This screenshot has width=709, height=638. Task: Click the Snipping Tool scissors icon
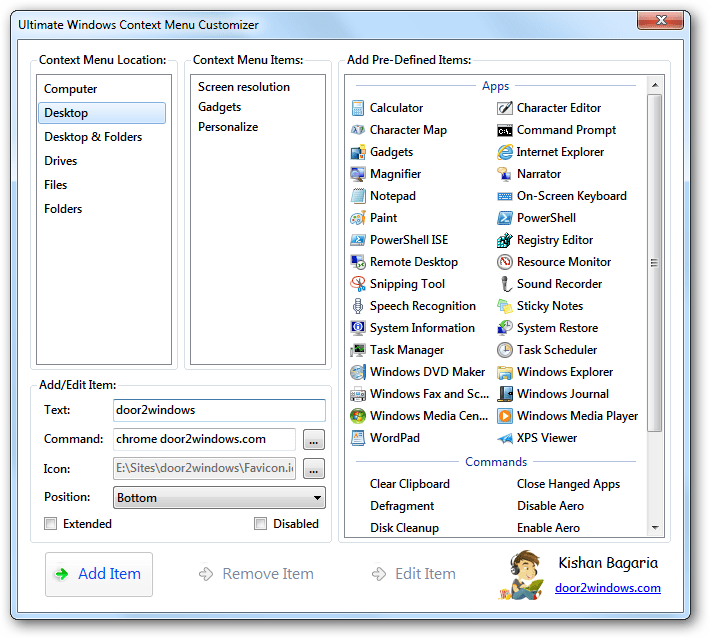(358, 284)
